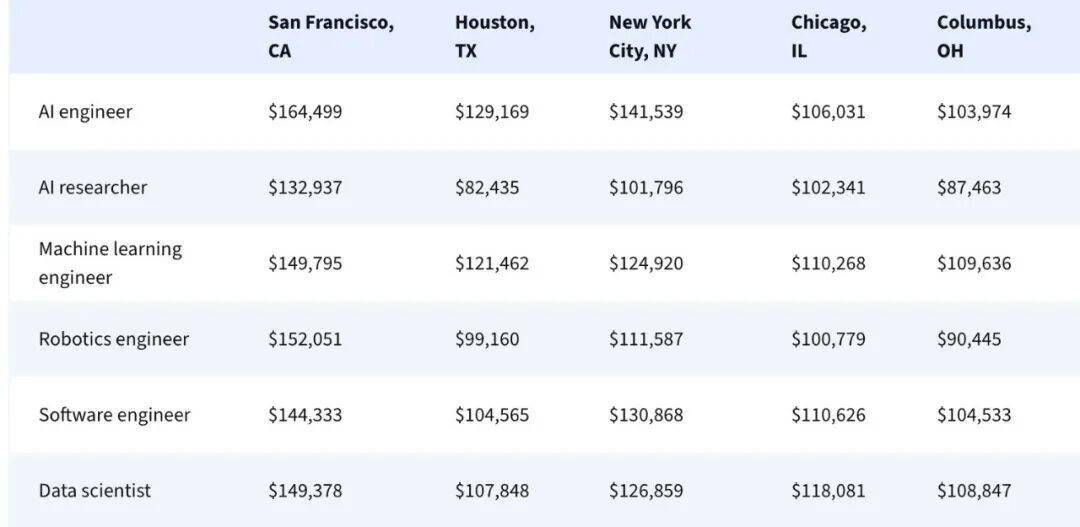The height and width of the screenshot is (527, 1080).
Task: Select the Chicago, IL column header
Action: 828,36
